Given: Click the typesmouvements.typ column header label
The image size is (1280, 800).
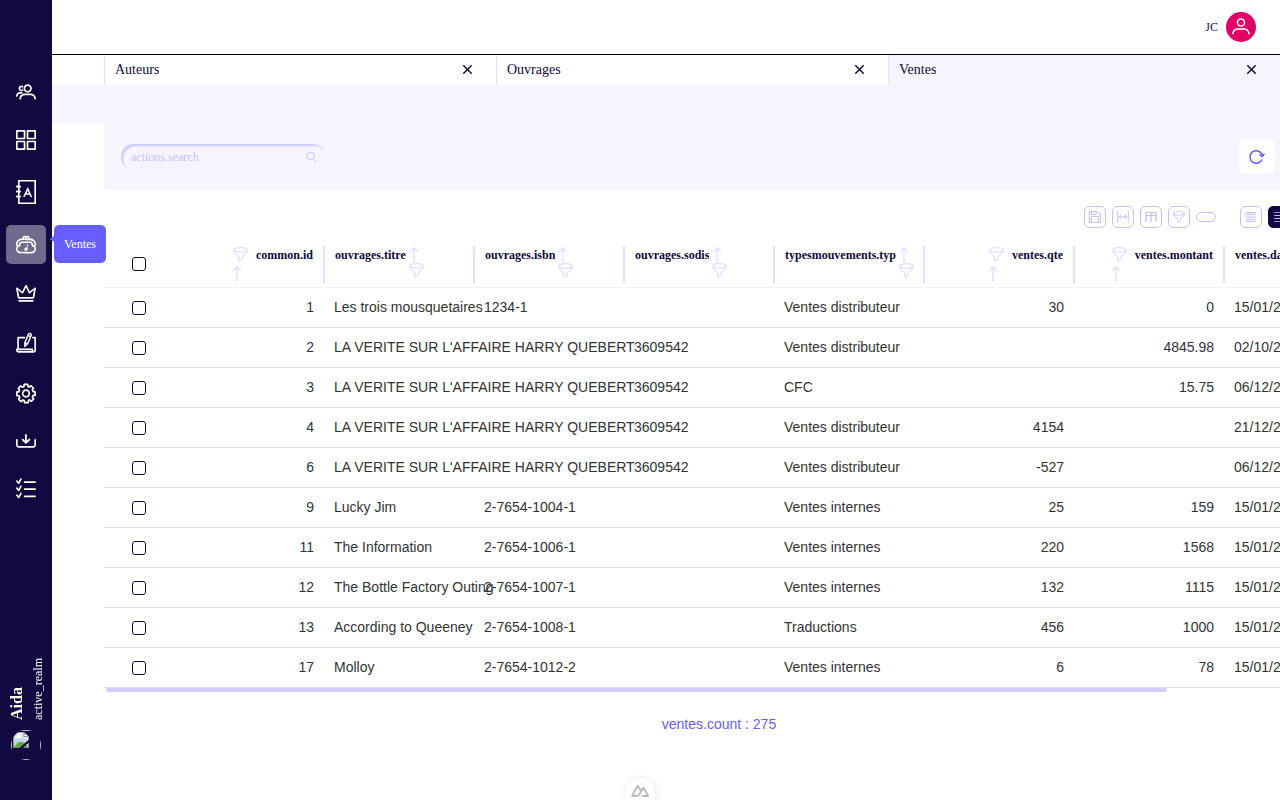Looking at the screenshot, I should click(840, 255).
